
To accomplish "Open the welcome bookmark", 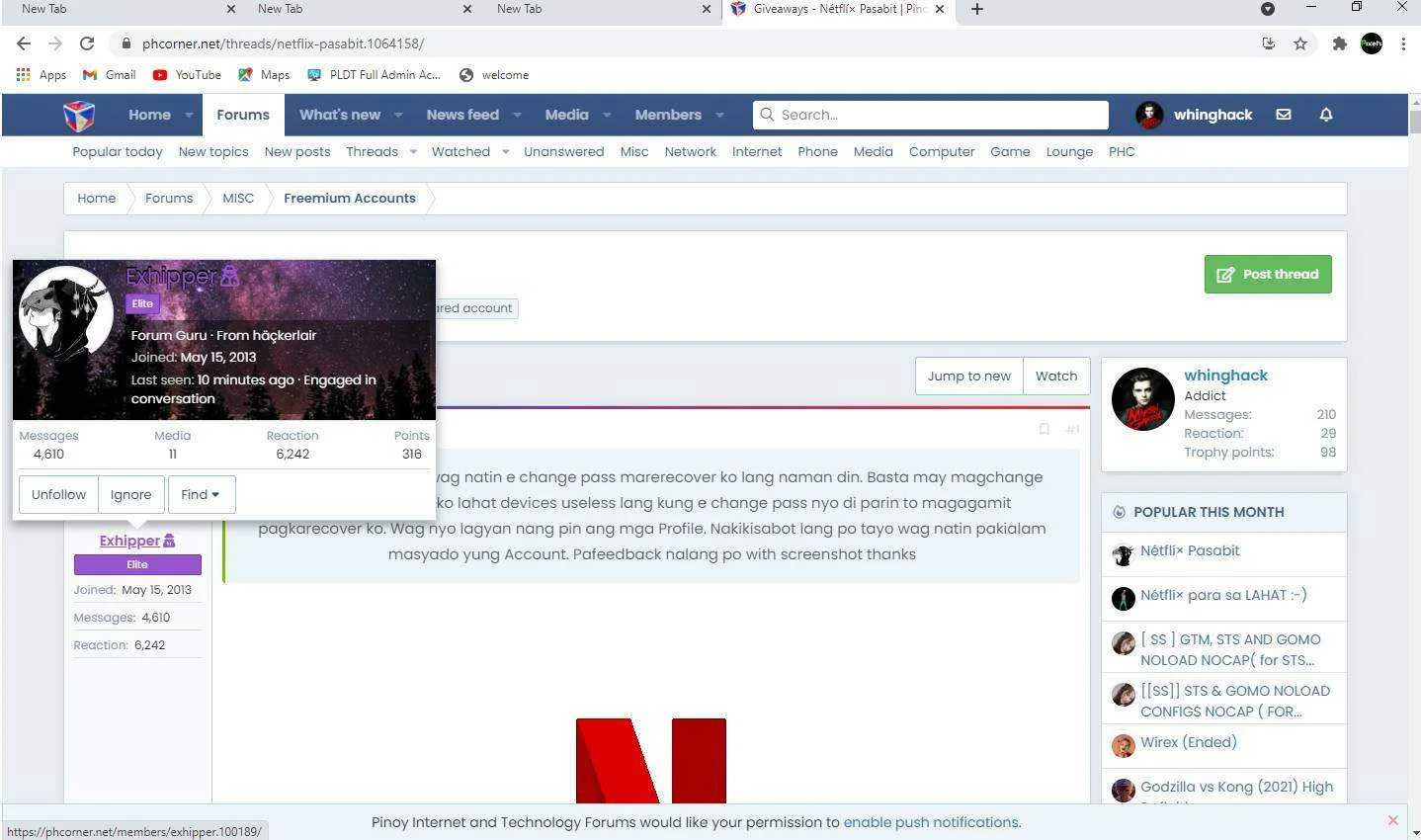I will tap(494, 75).
